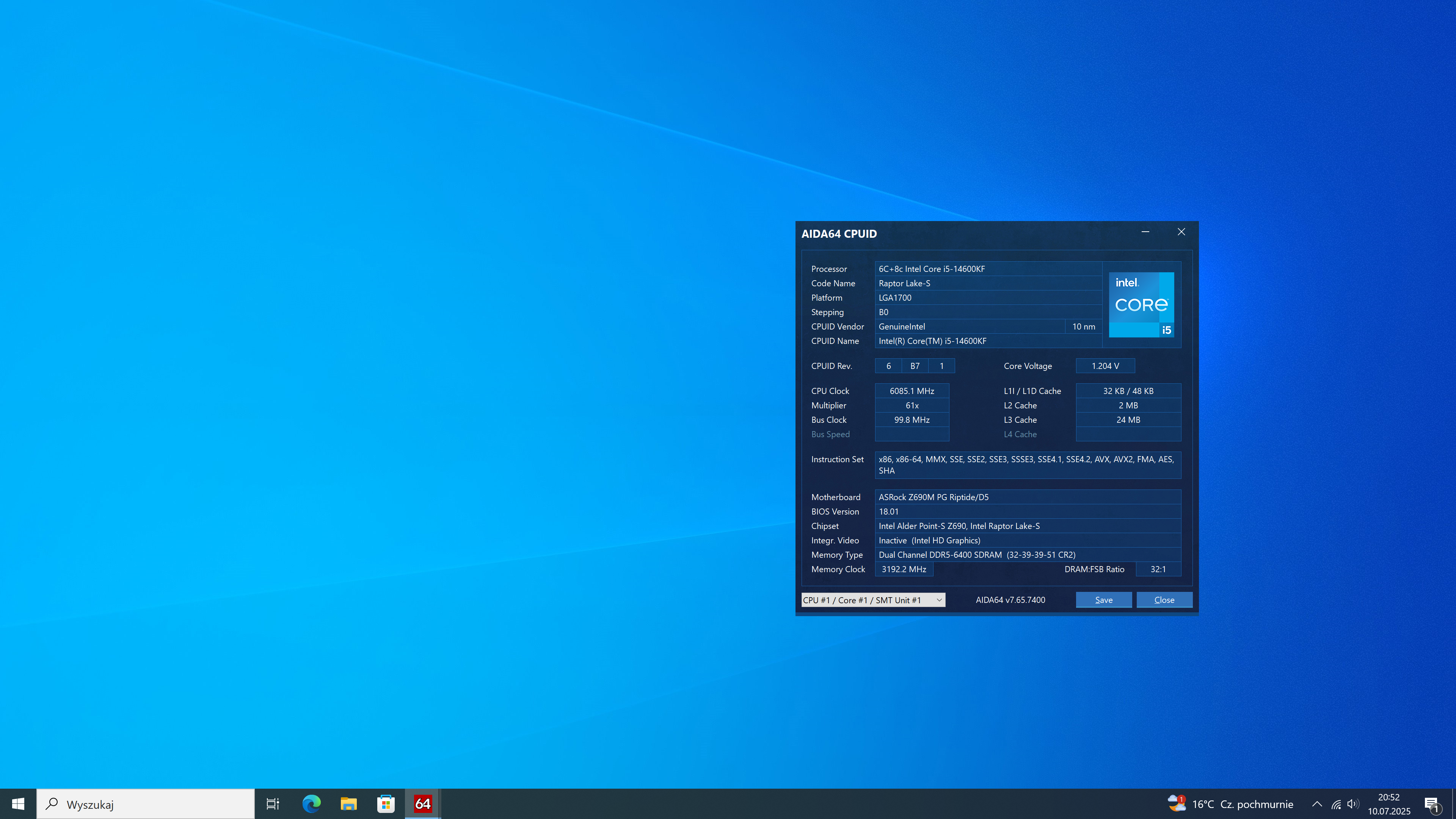
Task: Open the Windows Start menu
Action: tap(18, 803)
